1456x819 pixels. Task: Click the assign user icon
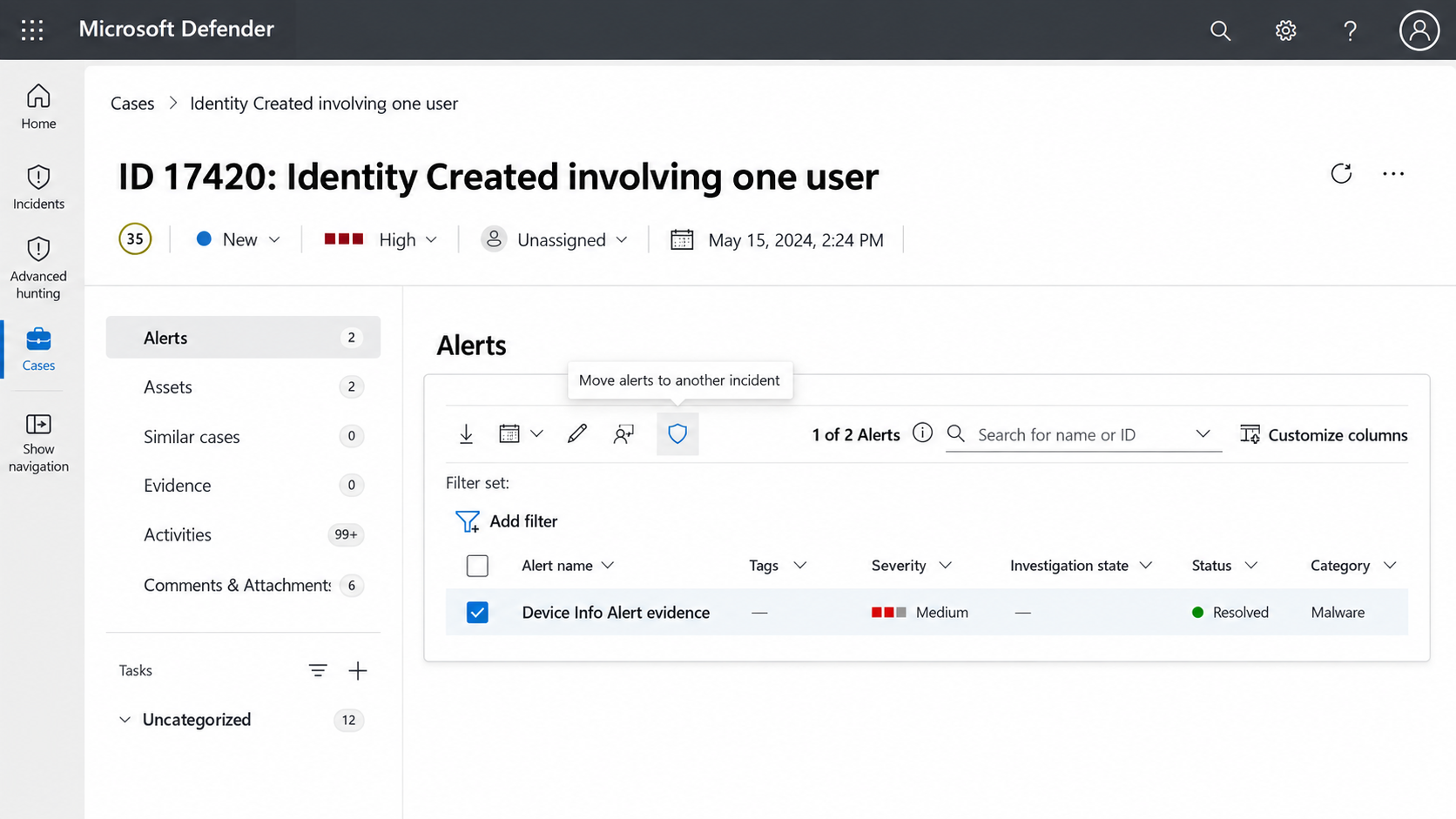[624, 433]
